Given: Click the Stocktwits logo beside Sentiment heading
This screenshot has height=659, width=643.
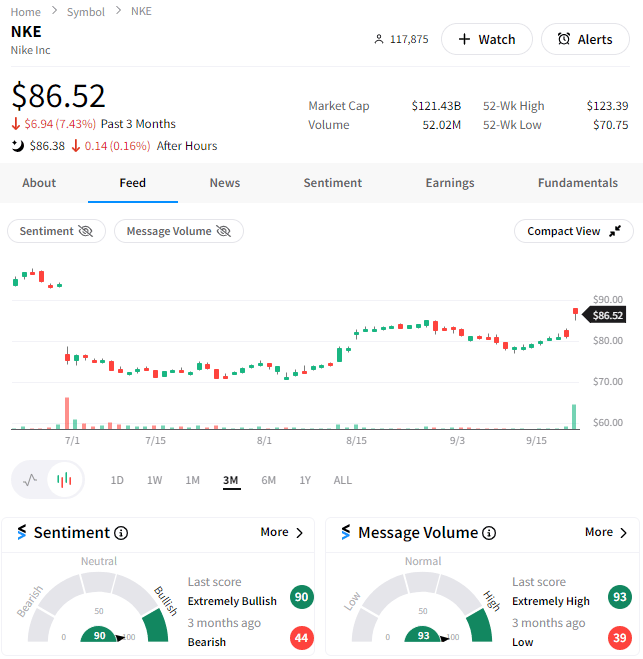Looking at the screenshot, I should (x=22, y=532).
